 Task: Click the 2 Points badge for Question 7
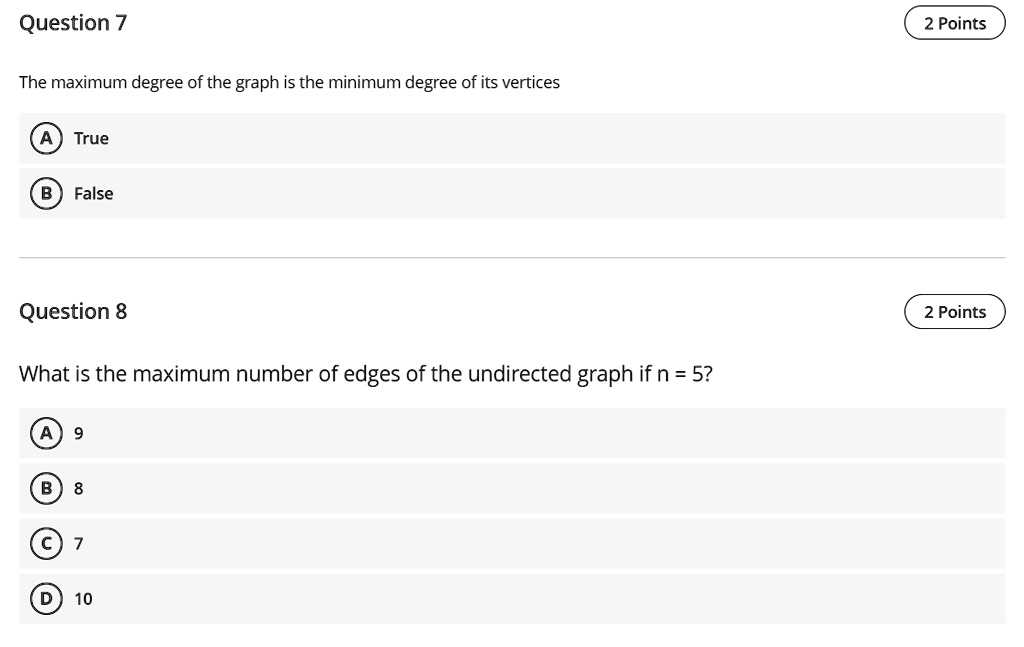coord(954,22)
